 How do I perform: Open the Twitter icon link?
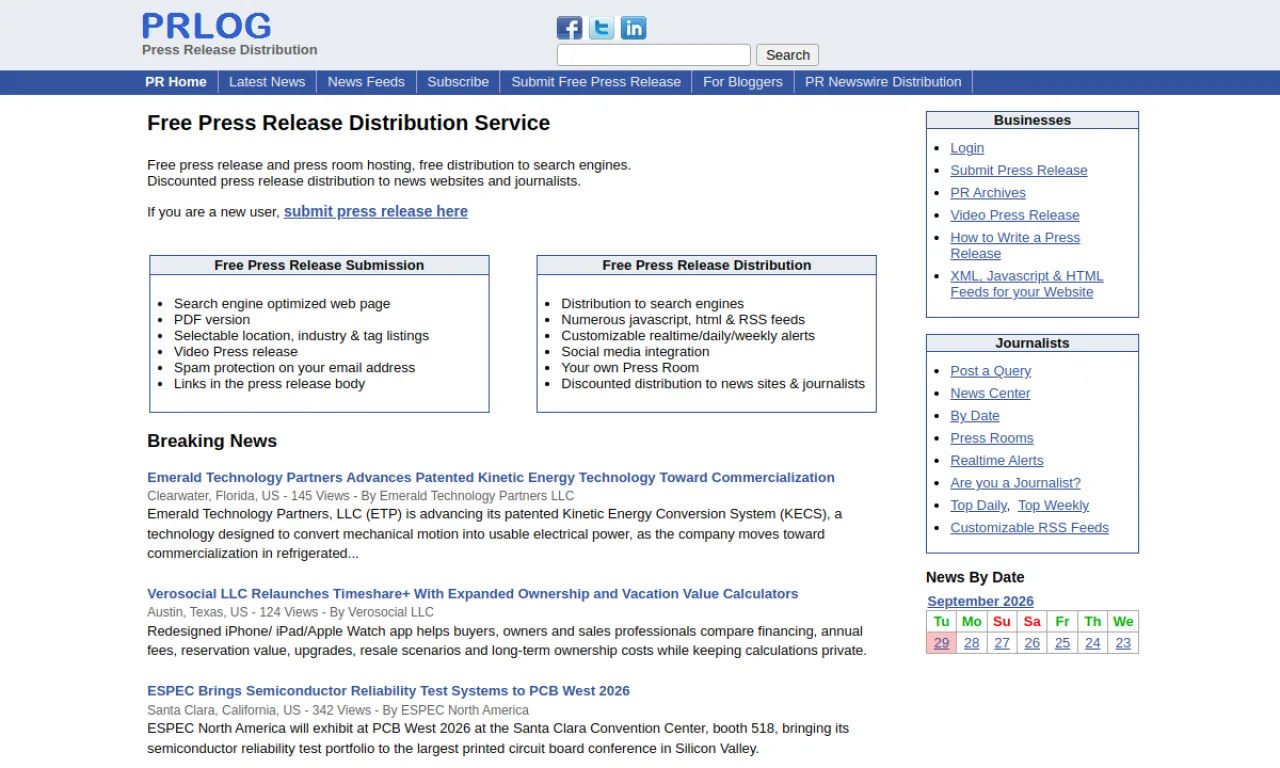pos(601,28)
